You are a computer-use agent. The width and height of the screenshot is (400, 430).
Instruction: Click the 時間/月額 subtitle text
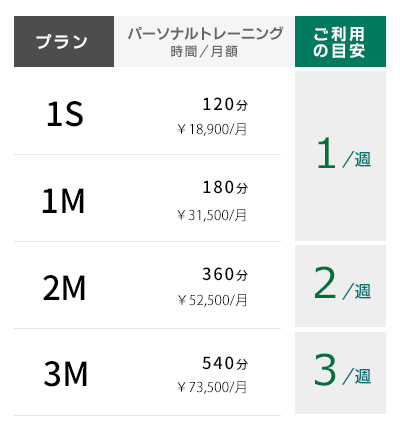204,52
